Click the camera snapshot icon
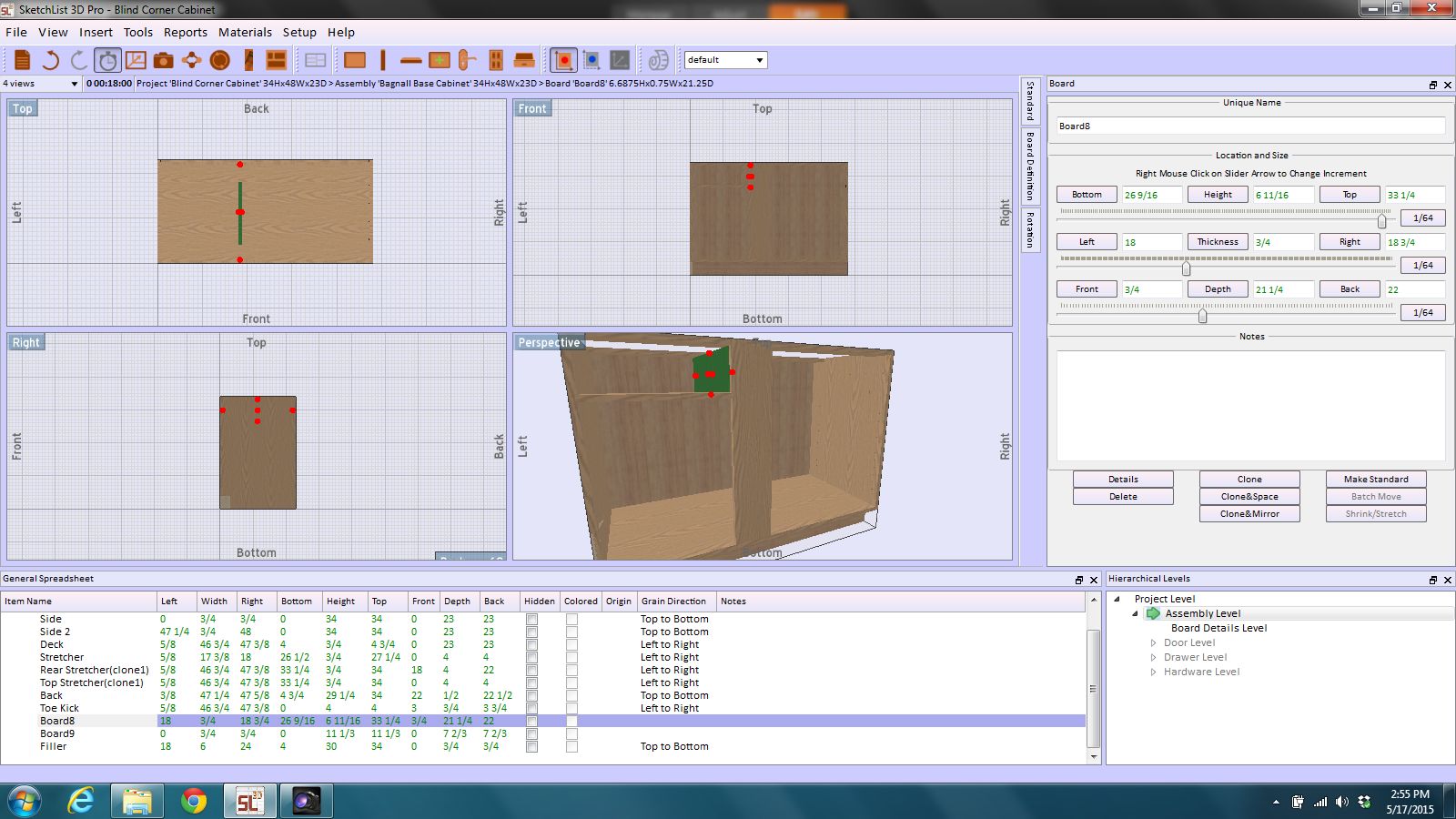 click(x=164, y=60)
